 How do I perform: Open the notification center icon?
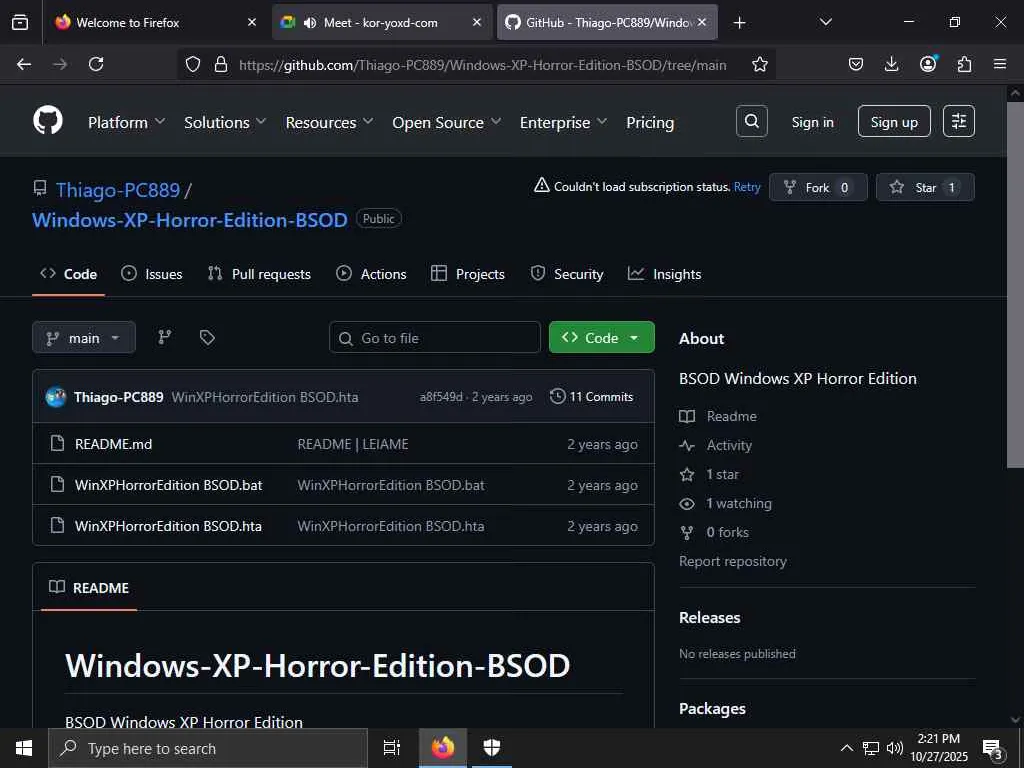(x=993, y=748)
